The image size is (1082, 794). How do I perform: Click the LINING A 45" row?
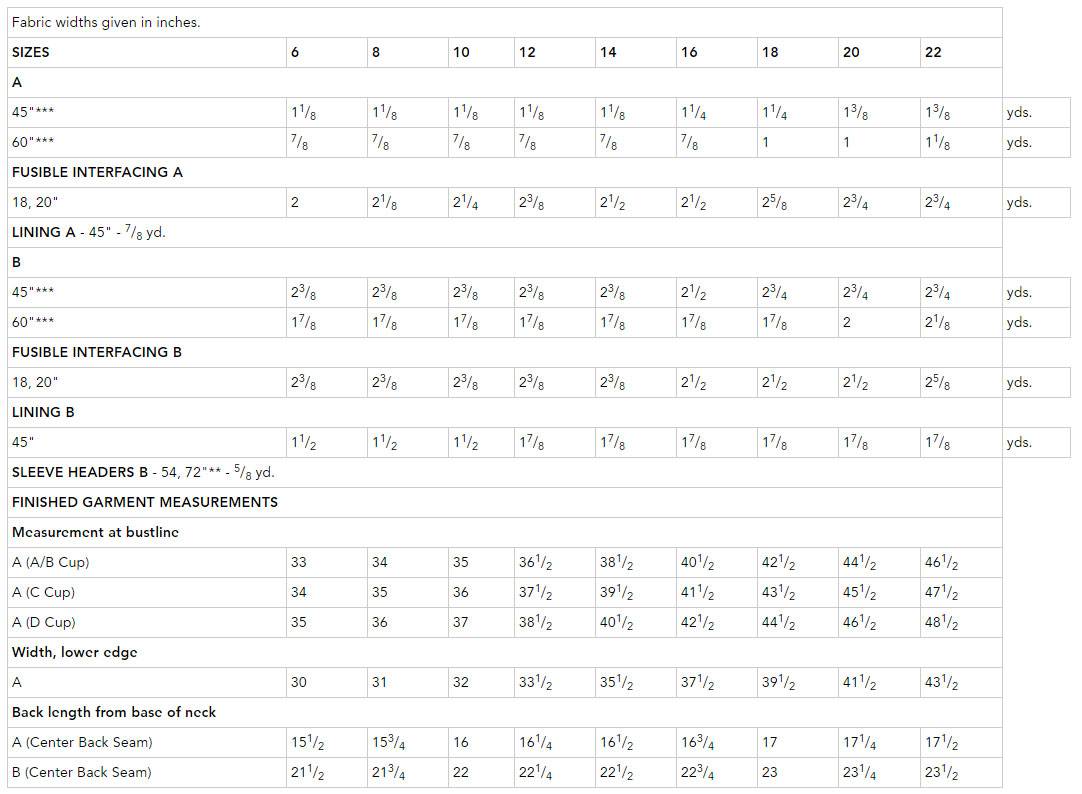[x=504, y=232]
